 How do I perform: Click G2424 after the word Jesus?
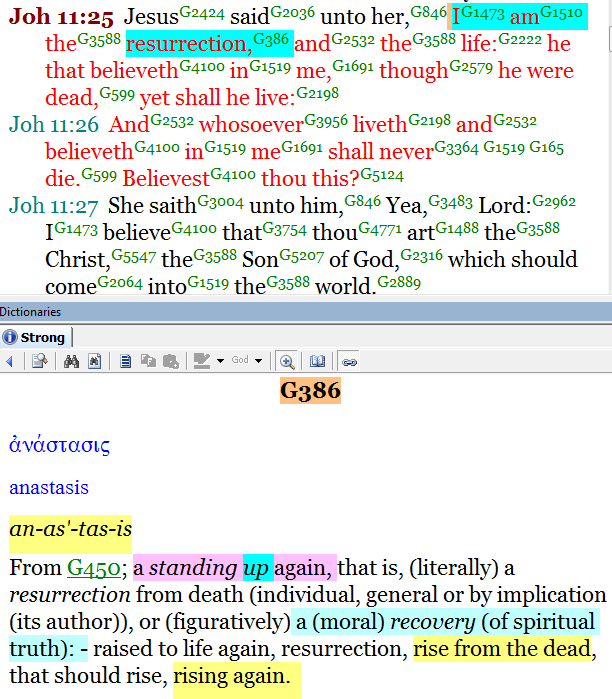click(x=202, y=13)
